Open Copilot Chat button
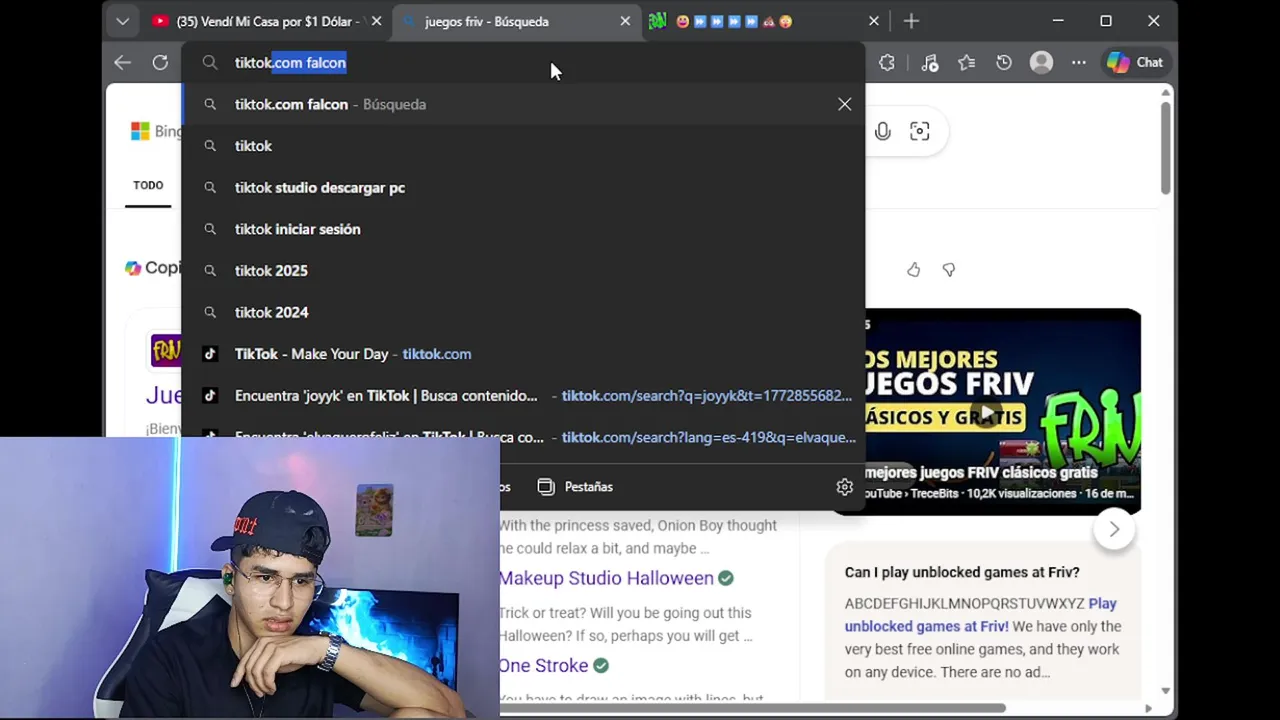 (x=1135, y=62)
